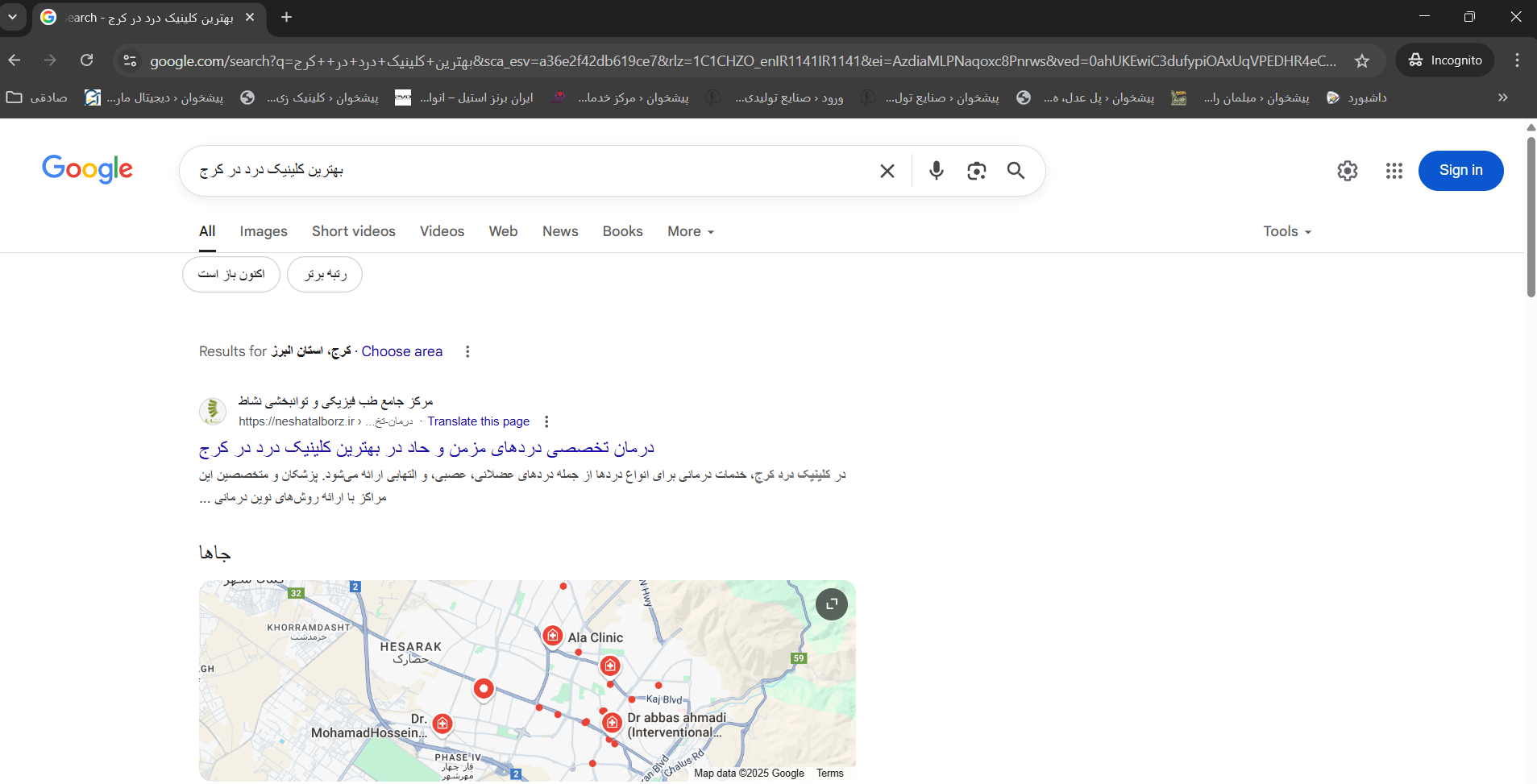Click the address bar URL
Screen dimensions: 1537x784
(742, 61)
